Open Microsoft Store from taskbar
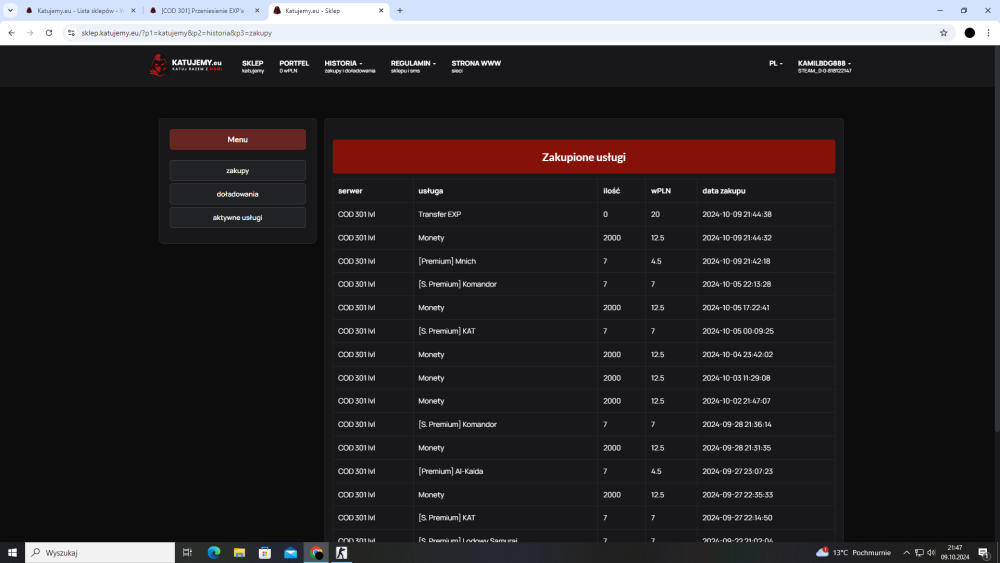Screen dimensions: 1000x563 coord(265,553)
